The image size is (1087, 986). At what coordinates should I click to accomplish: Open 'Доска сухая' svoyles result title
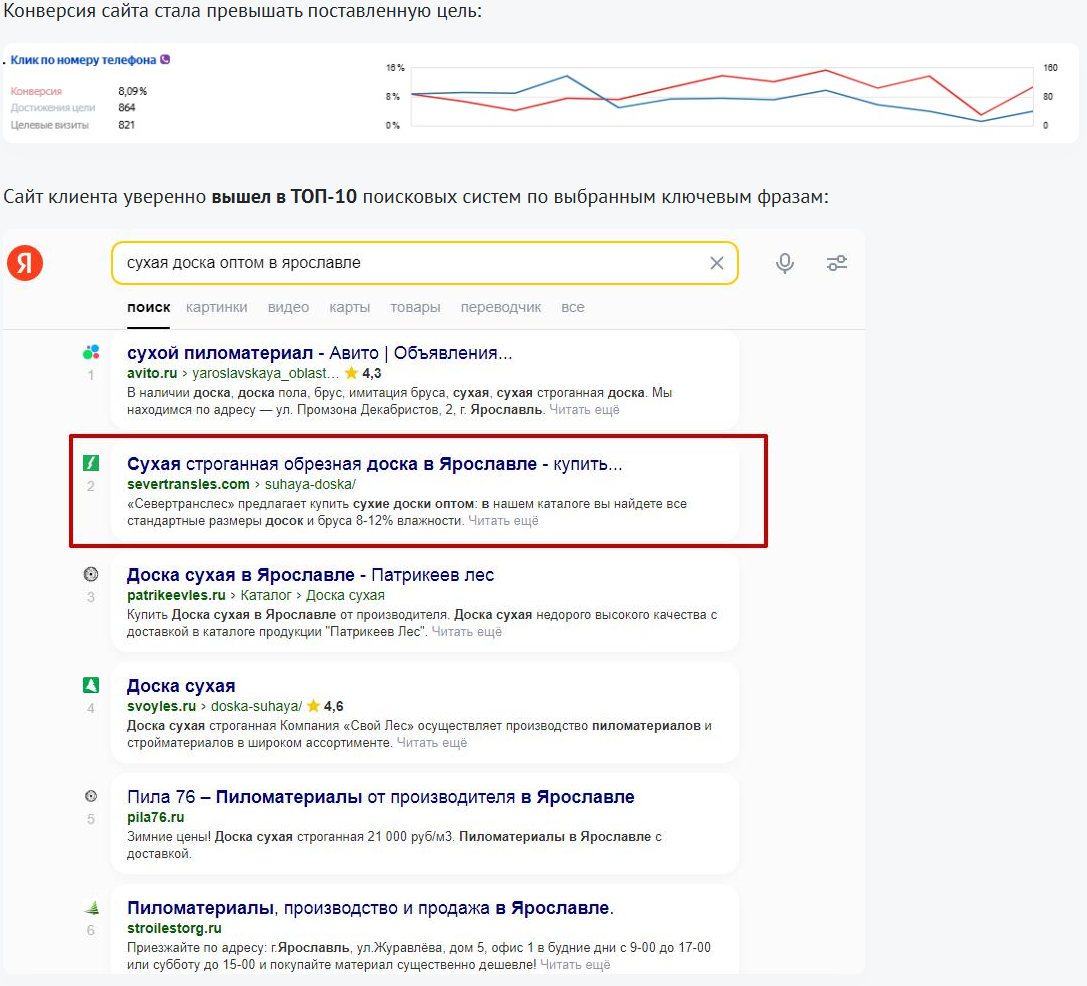pos(181,686)
